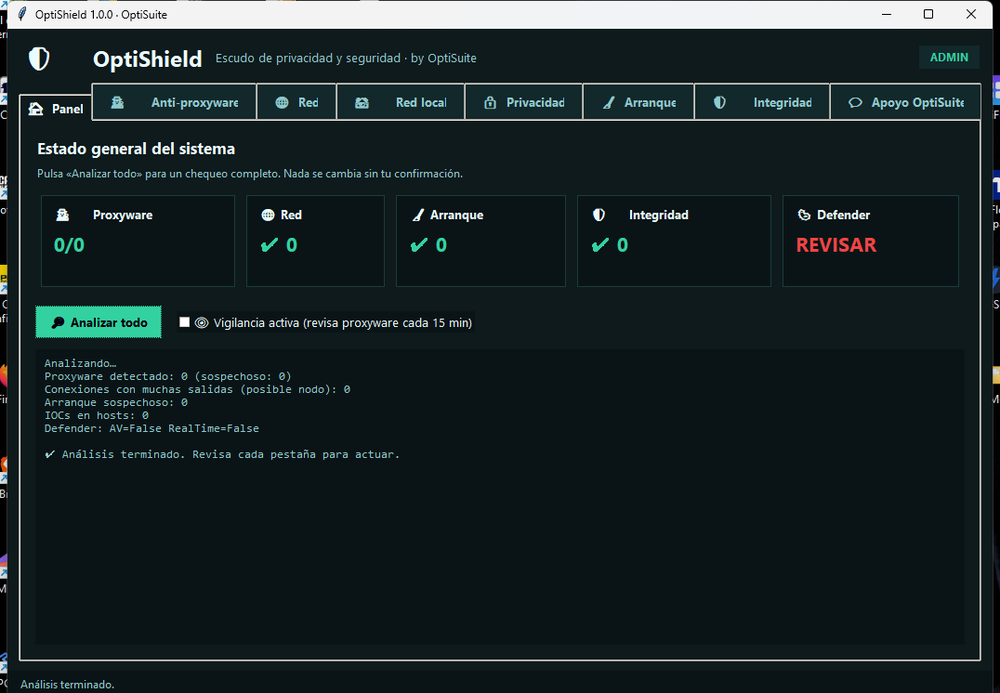Click the 0/0 value in Proxyware card
1000x693 pixels.
[x=69, y=245]
